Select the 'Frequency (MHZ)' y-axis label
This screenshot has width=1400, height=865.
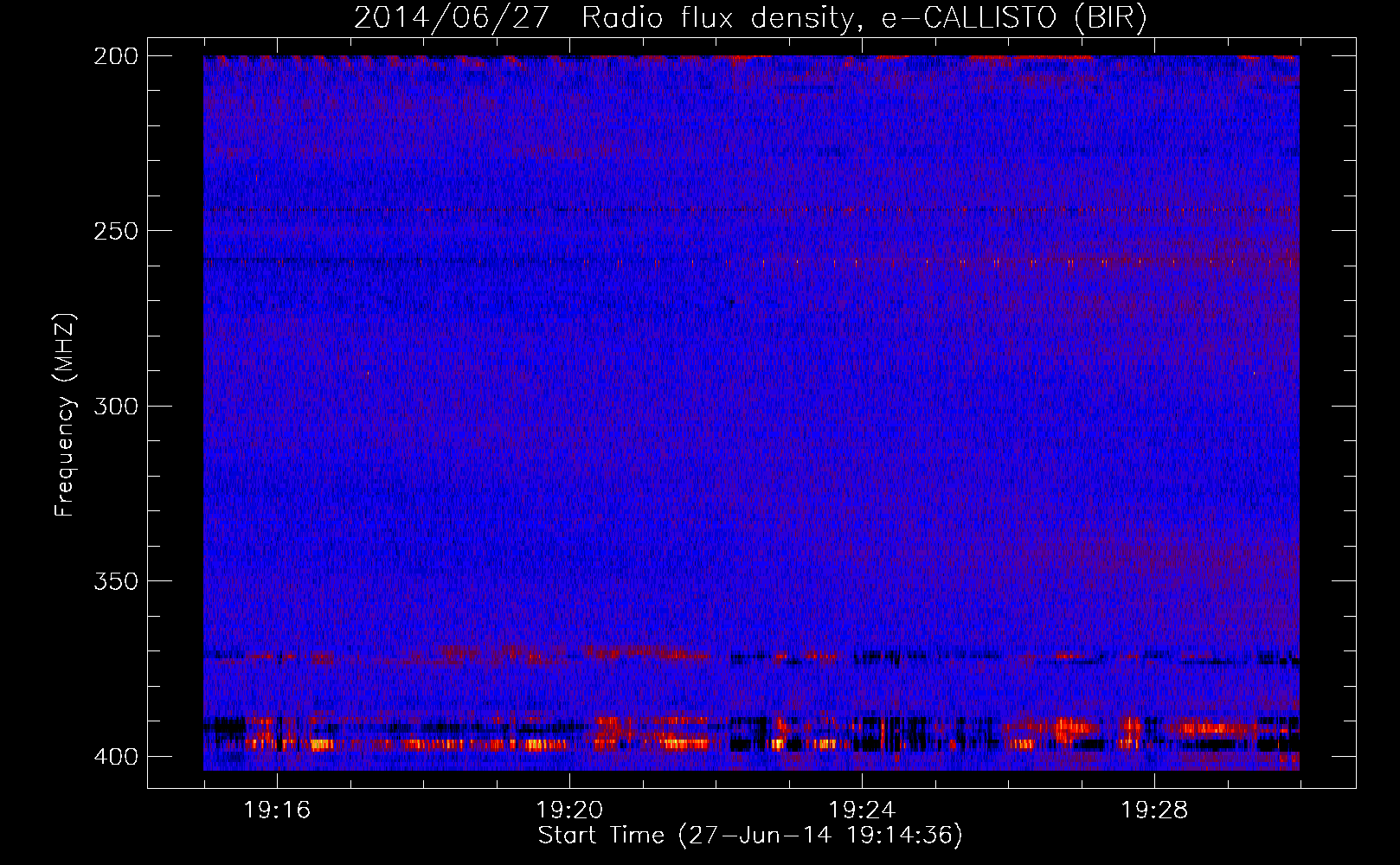(x=65, y=415)
